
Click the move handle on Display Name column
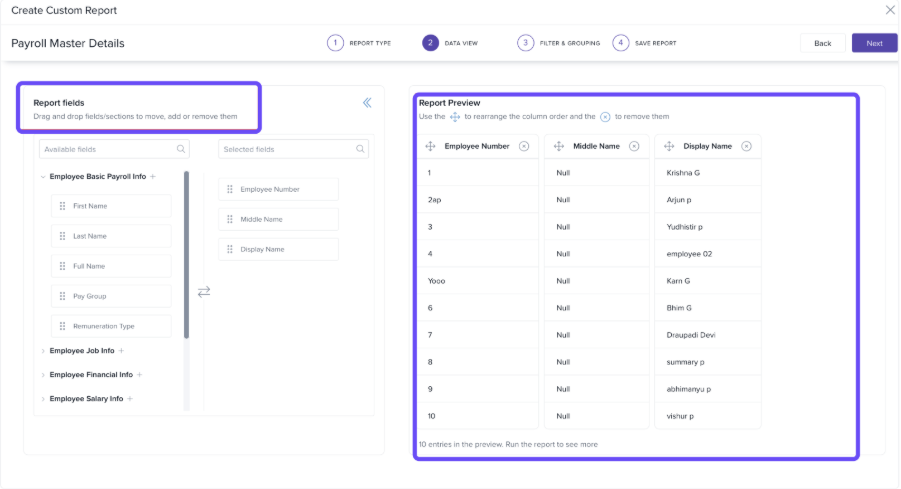click(x=668, y=146)
